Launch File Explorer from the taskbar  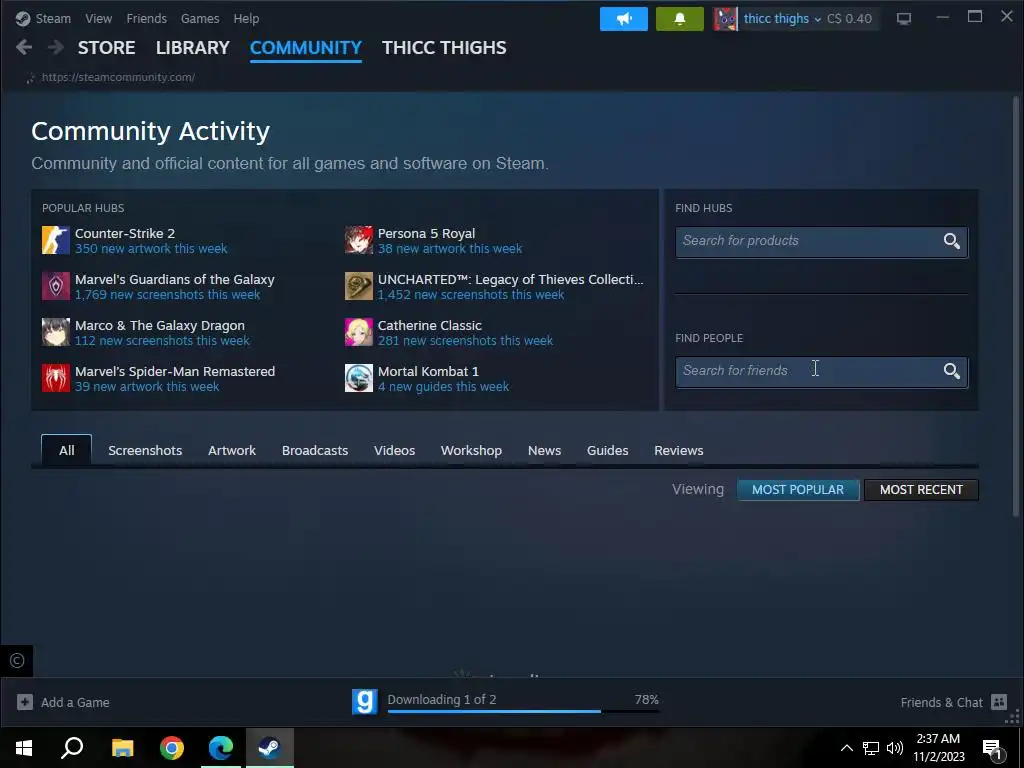point(122,747)
